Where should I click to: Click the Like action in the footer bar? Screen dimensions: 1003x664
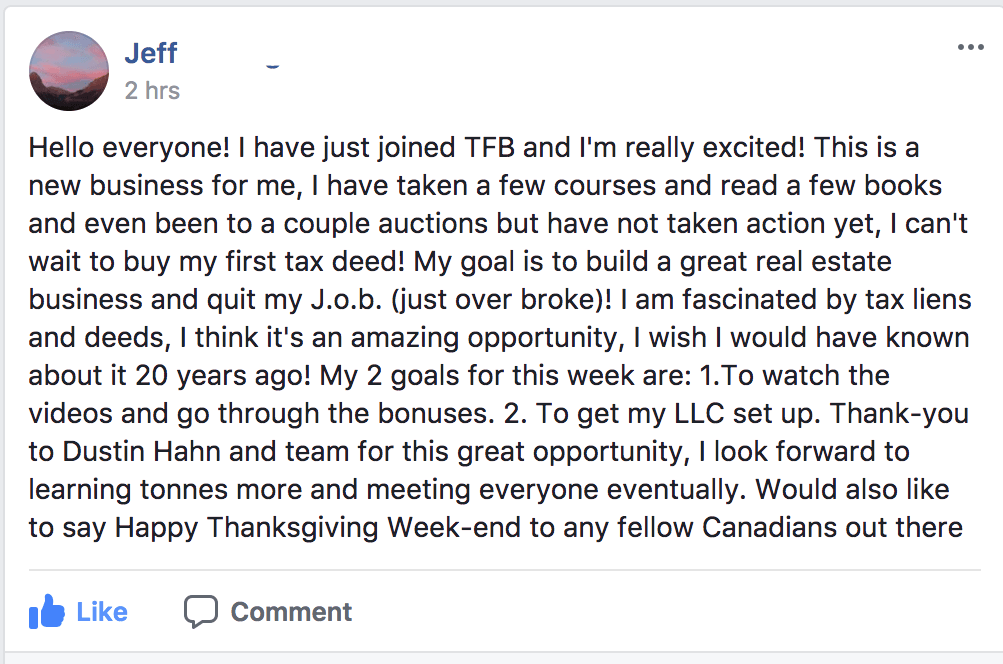[80, 611]
